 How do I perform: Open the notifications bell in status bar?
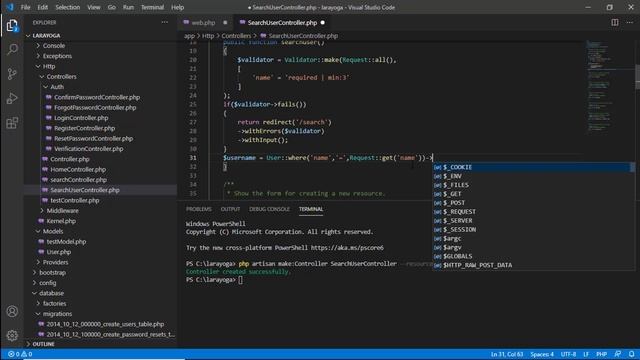click(x=631, y=354)
